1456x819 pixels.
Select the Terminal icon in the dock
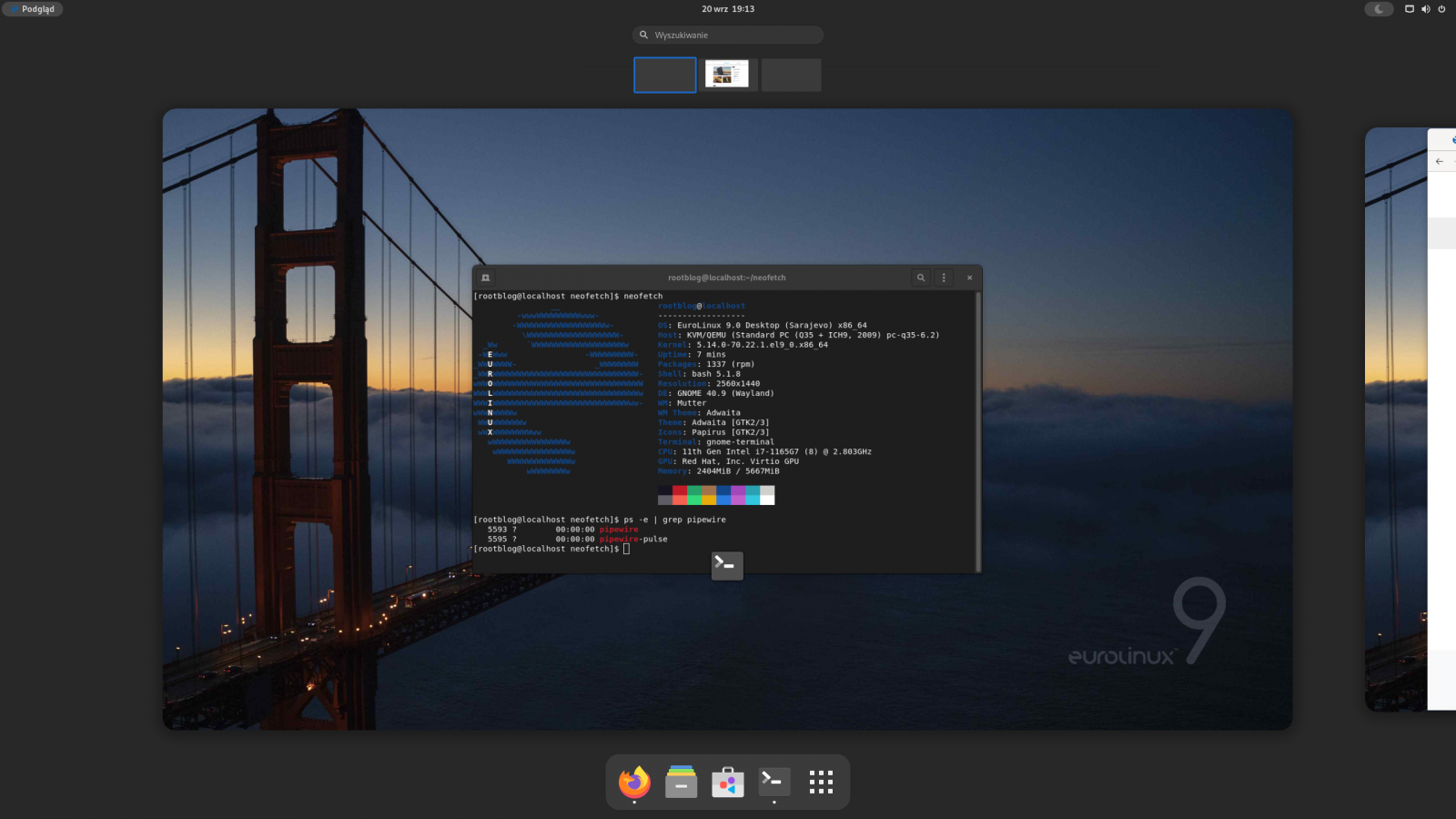tap(773, 782)
